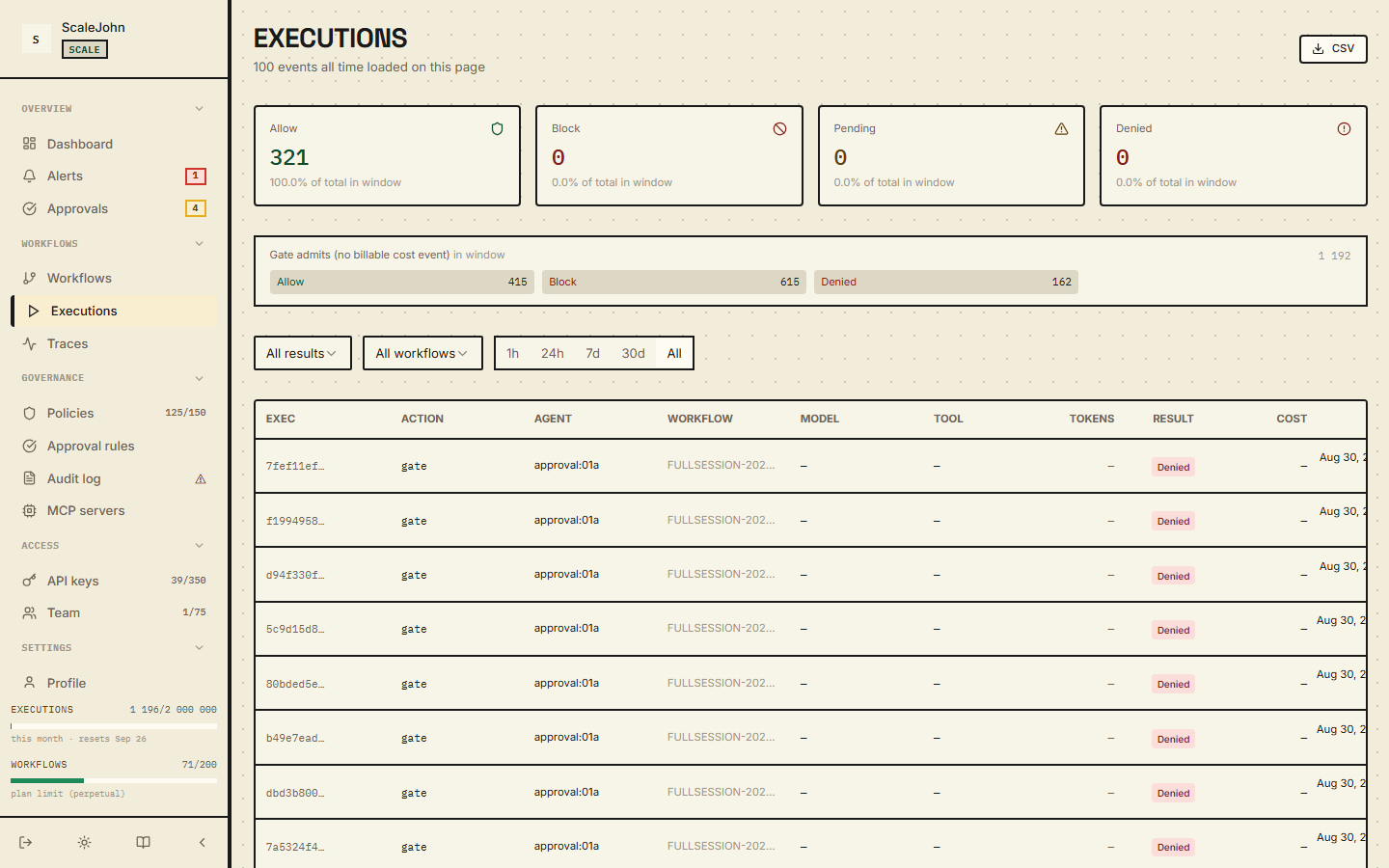
Task: Select Executions play icon
Action: coord(33,311)
